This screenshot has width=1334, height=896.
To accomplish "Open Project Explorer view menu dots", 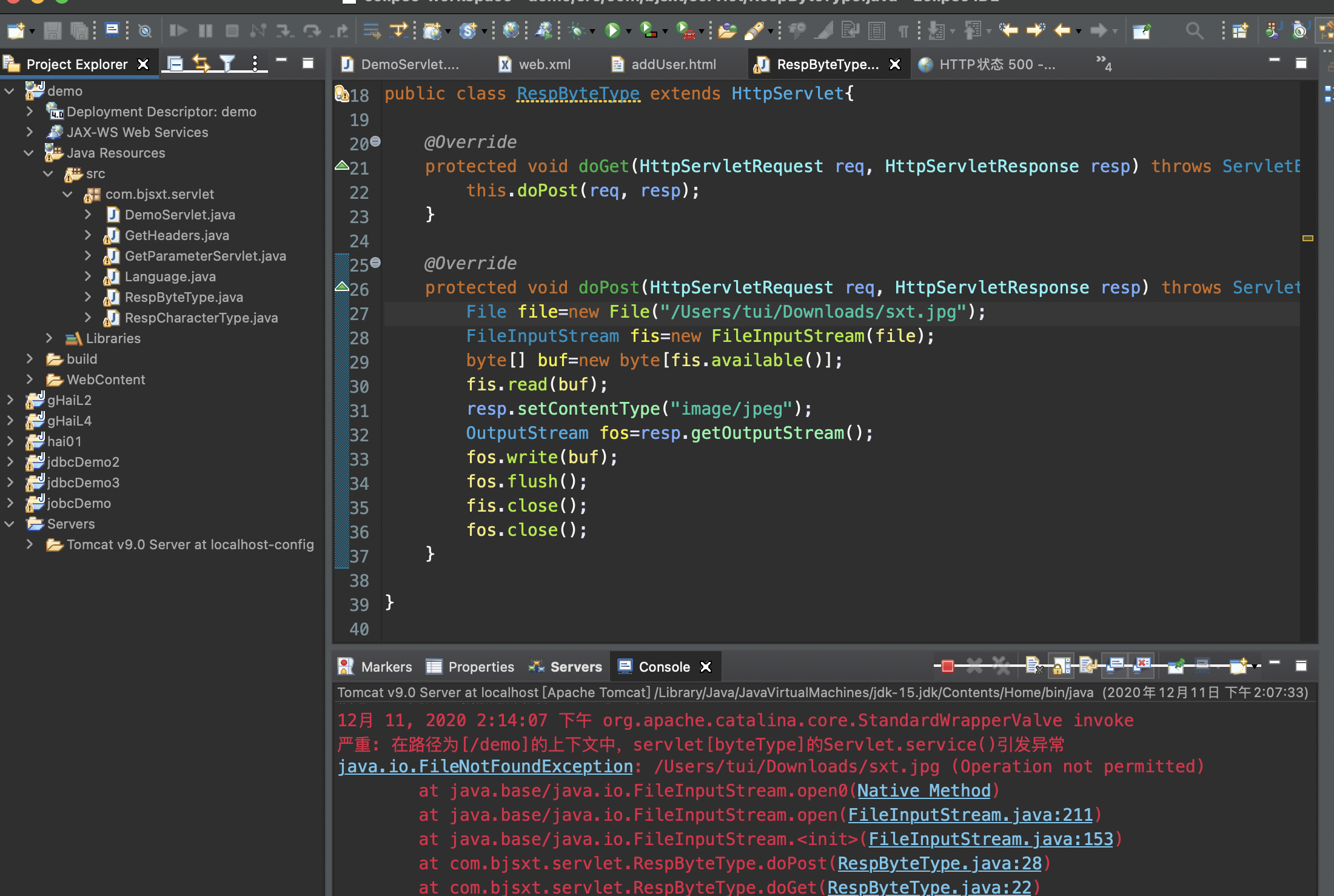I will [x=255, y=63].
